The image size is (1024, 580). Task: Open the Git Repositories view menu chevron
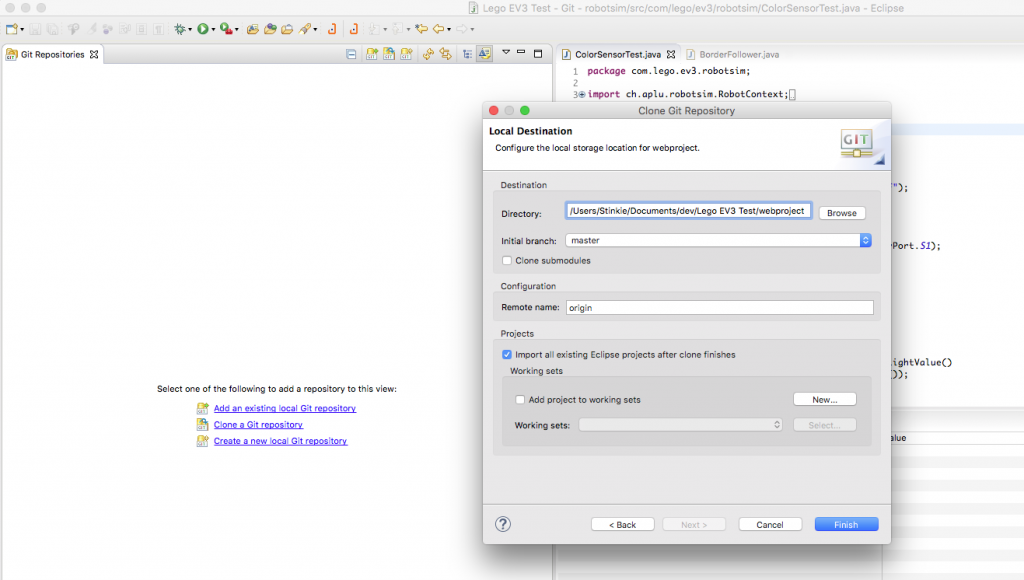point(505,53)
